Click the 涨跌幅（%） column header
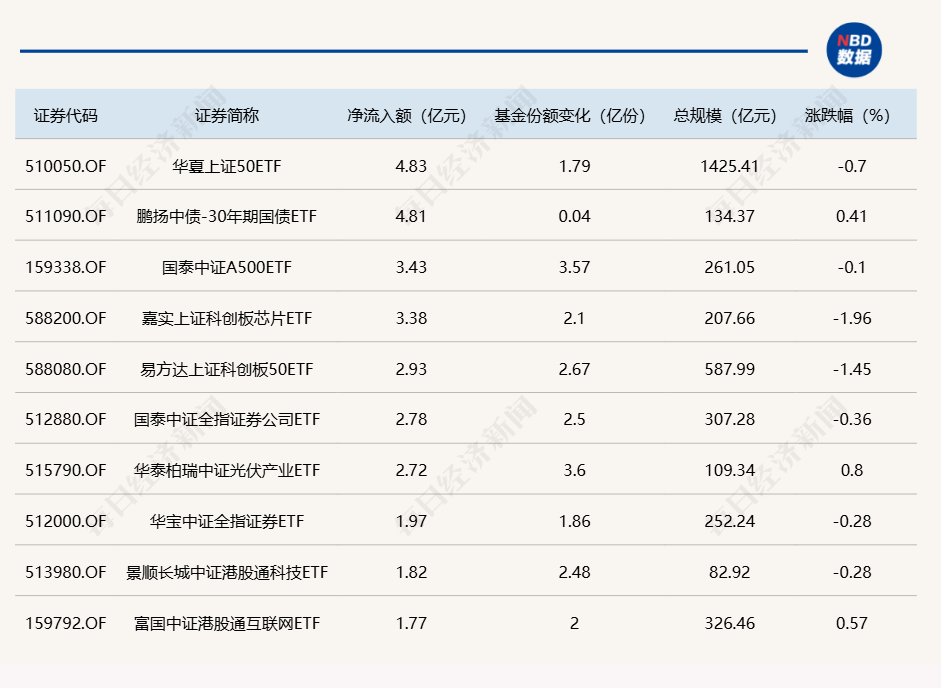 click(x=852, y=115)
